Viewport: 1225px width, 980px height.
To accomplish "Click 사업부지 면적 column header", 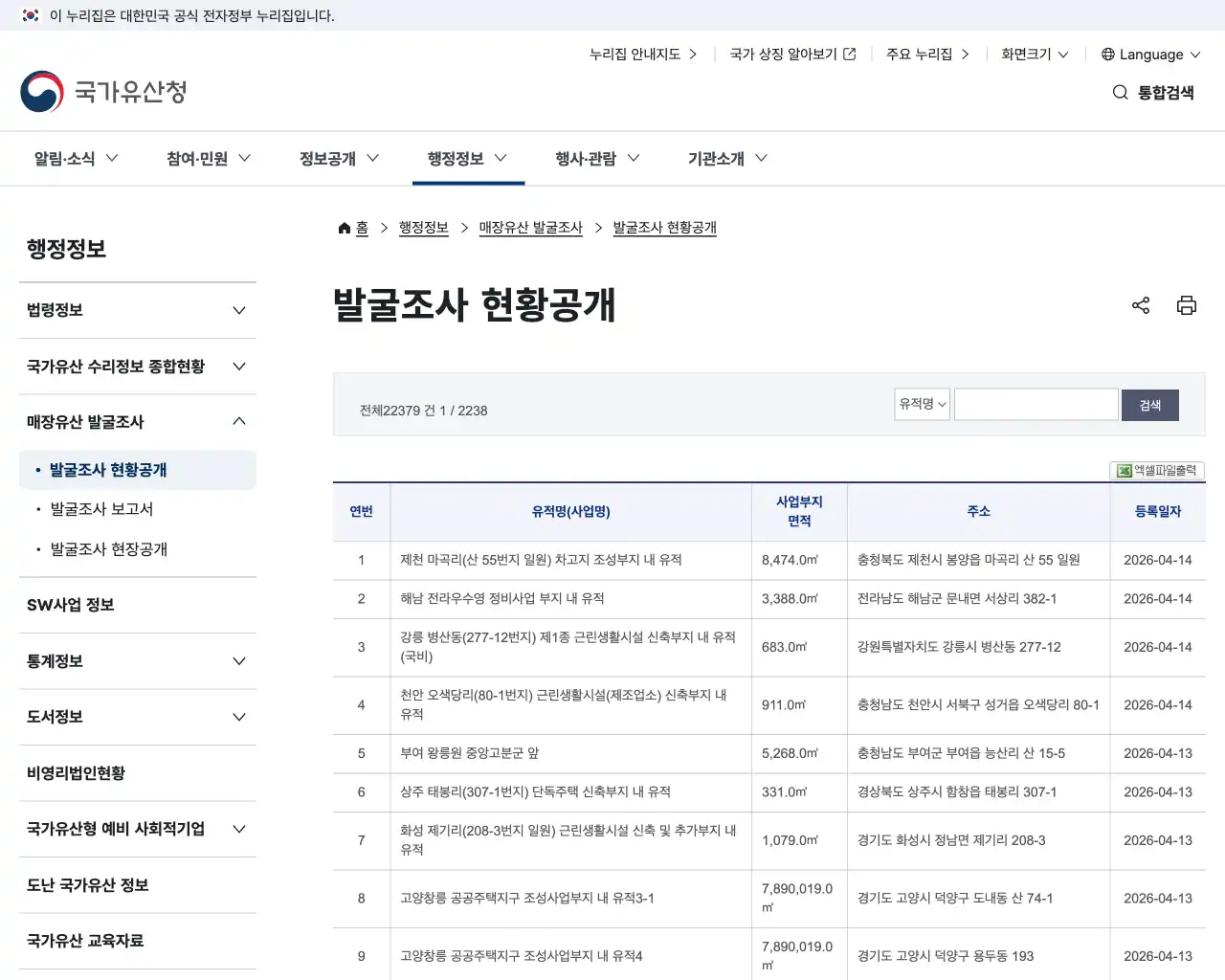I will tap(799, 511).
